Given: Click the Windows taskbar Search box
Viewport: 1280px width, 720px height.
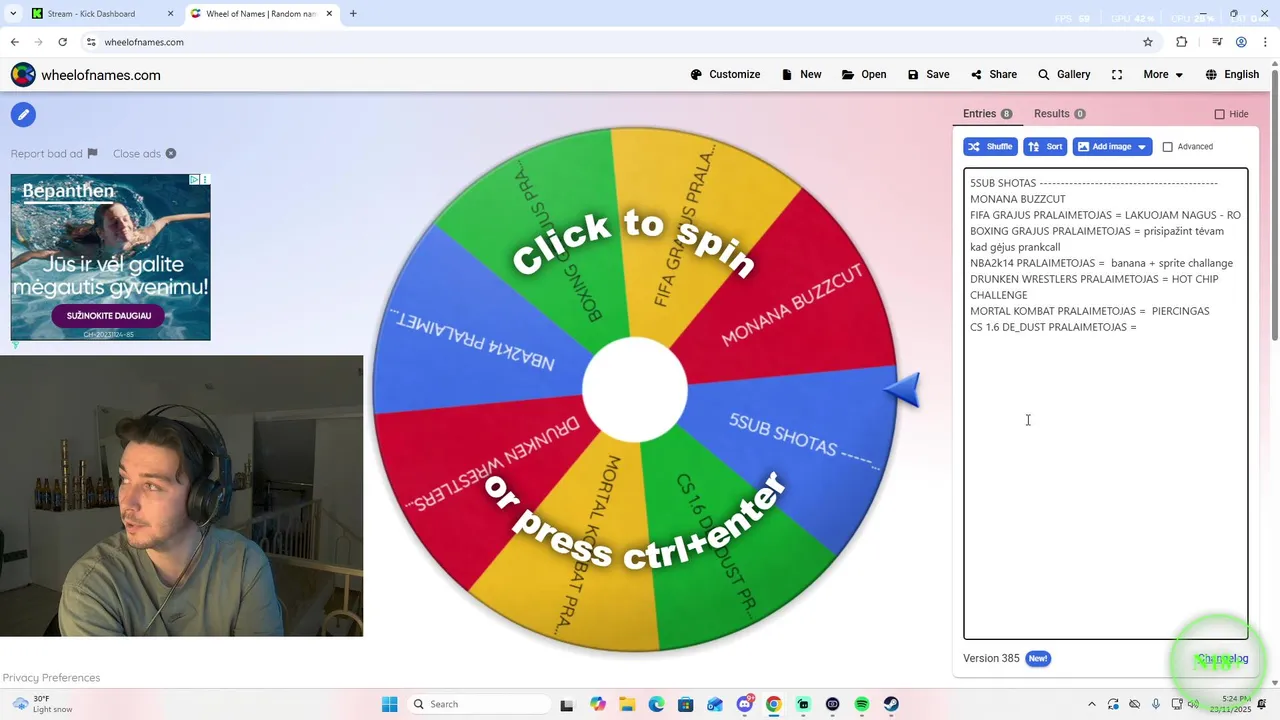Looking at the screenshot, I should 479,704.
